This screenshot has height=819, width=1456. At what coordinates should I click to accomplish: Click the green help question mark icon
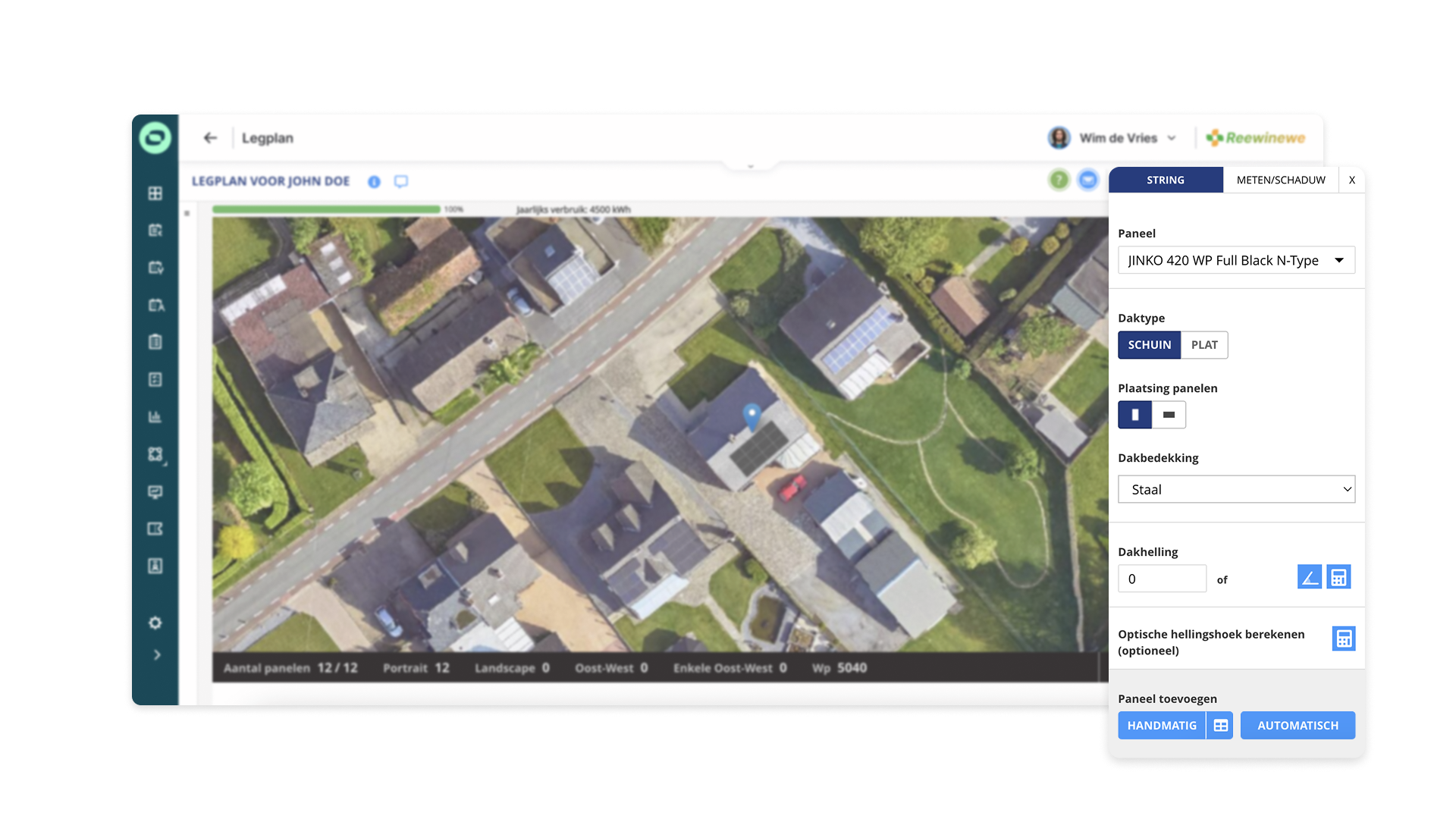pos(1059,180)
